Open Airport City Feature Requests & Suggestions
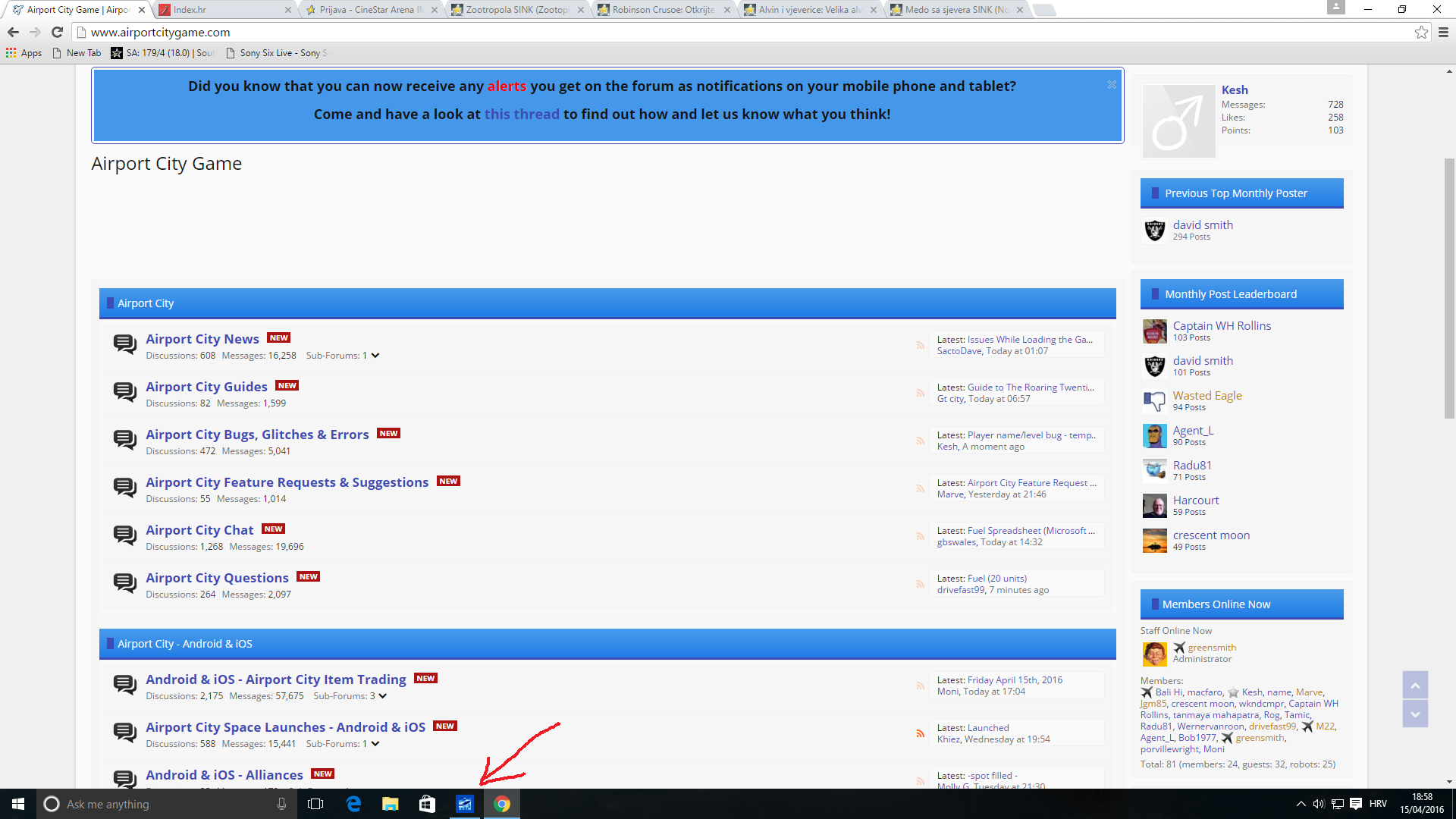The height and width of the screenshot is (819, 1456). click(x=287, y=482)
